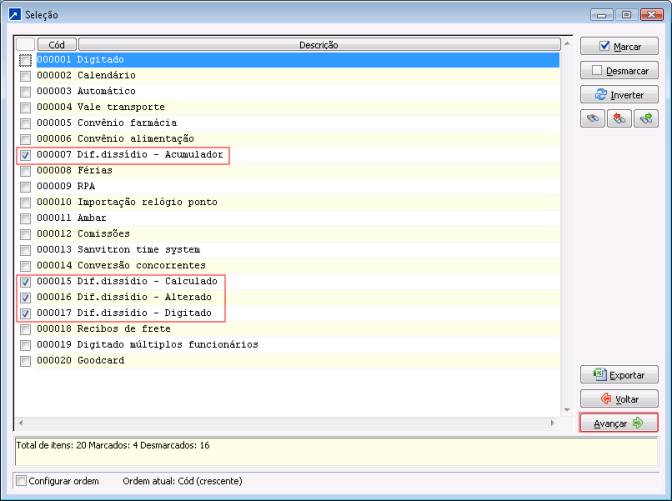Check the 000020 Goodcard checkbox

click(25, 361)
